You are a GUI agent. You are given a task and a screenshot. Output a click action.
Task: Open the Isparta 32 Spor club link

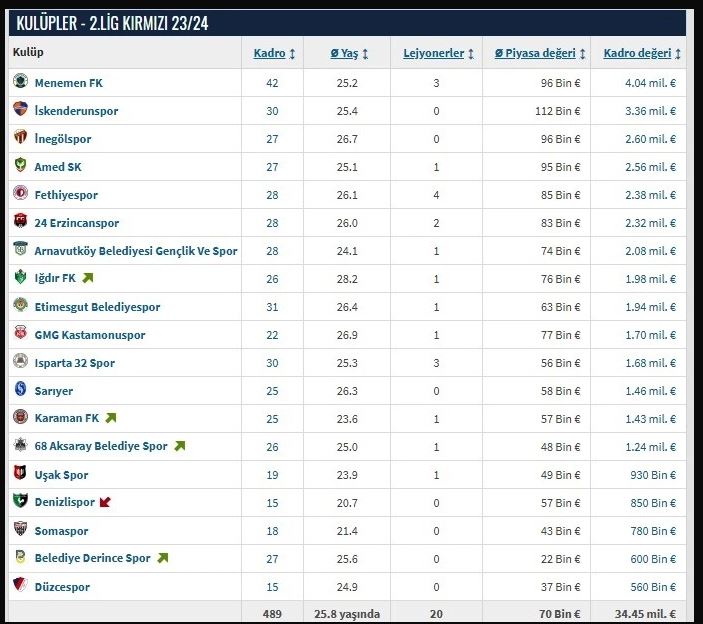point(74,363)
